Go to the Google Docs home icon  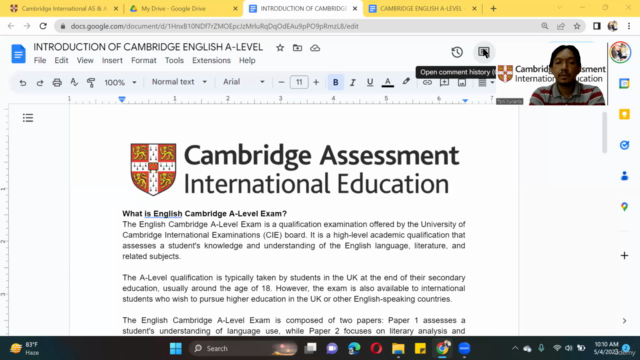18,53
